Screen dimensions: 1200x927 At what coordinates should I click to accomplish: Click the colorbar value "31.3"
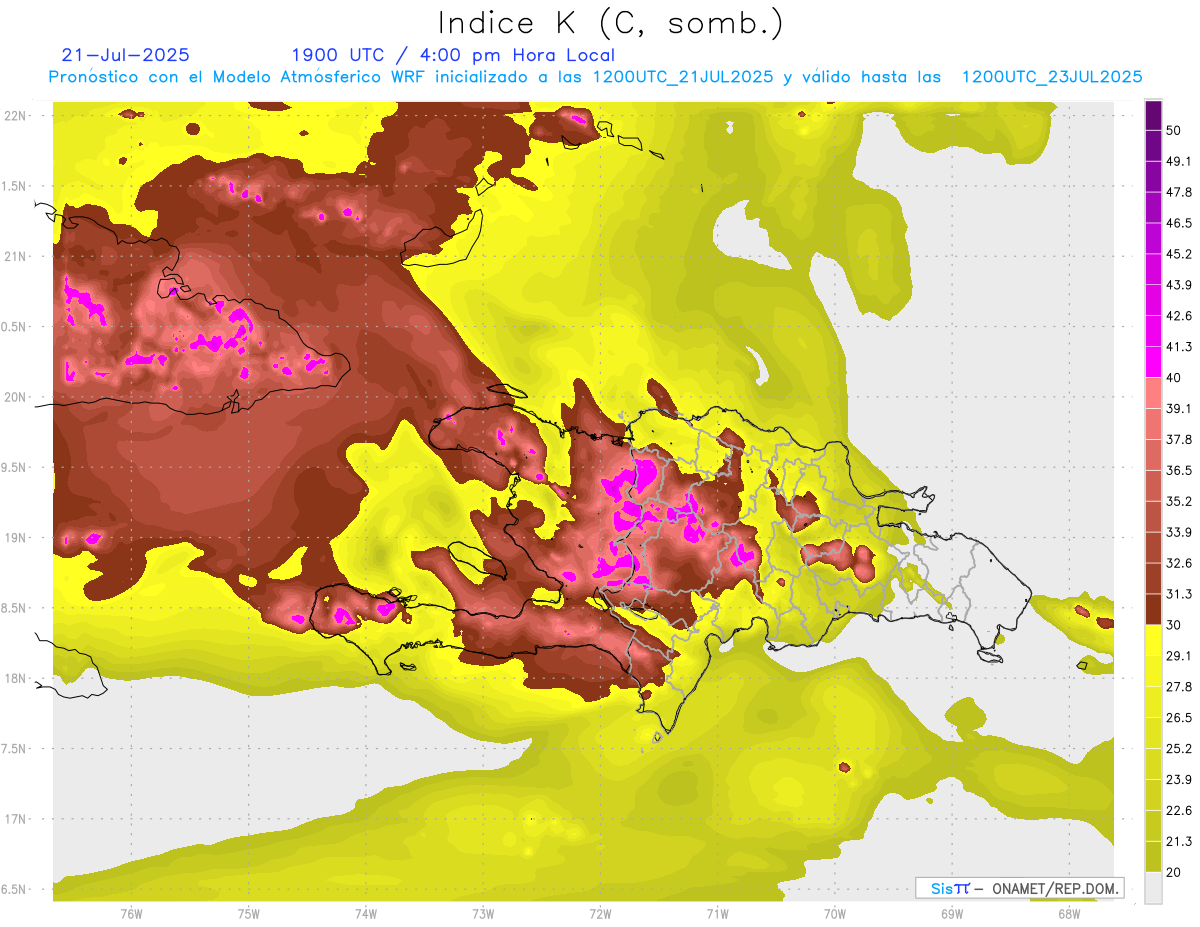(x=1179, y=594)
